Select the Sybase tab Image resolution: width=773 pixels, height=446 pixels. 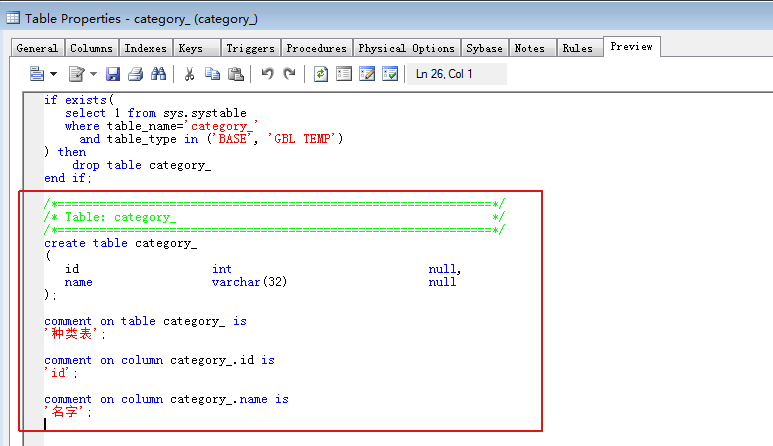(484, 48)
